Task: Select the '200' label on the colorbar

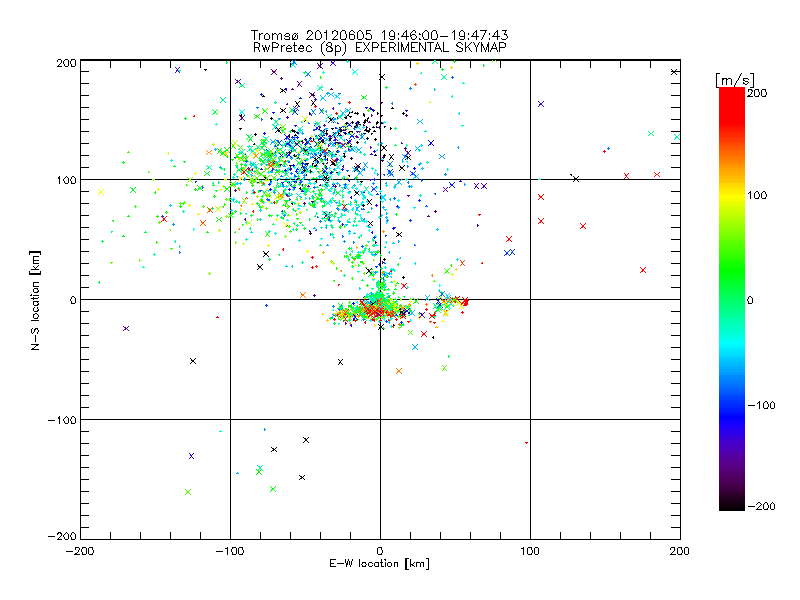Action: click(x=757, y=93)
